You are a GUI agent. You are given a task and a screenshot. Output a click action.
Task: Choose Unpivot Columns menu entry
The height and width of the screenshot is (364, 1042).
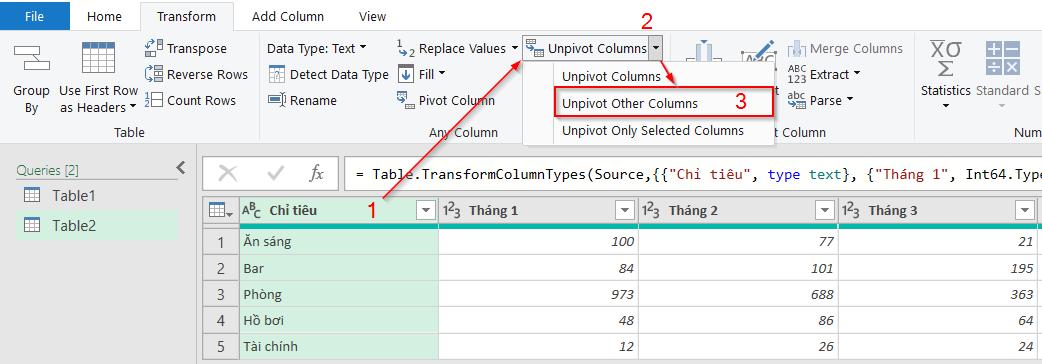pyautogui.click(x=611, y=76)
